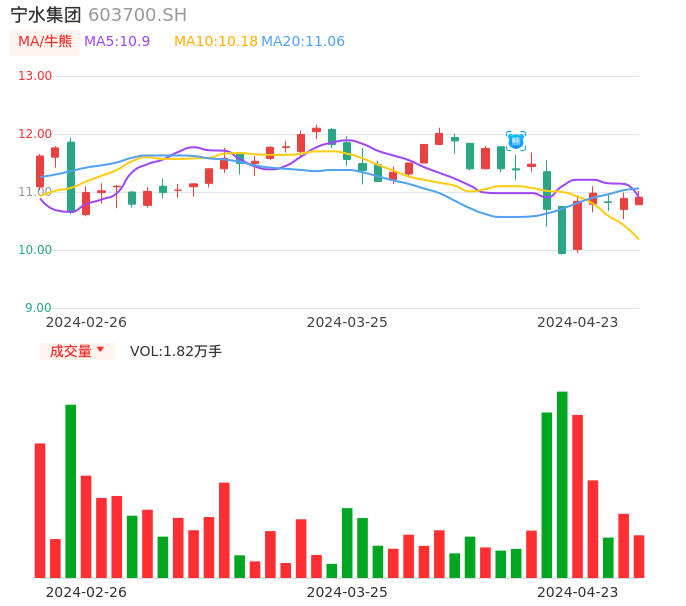Click the 宁水集团 stock name
Viewport: 686px width, 606px height.
tap(46, 15)
